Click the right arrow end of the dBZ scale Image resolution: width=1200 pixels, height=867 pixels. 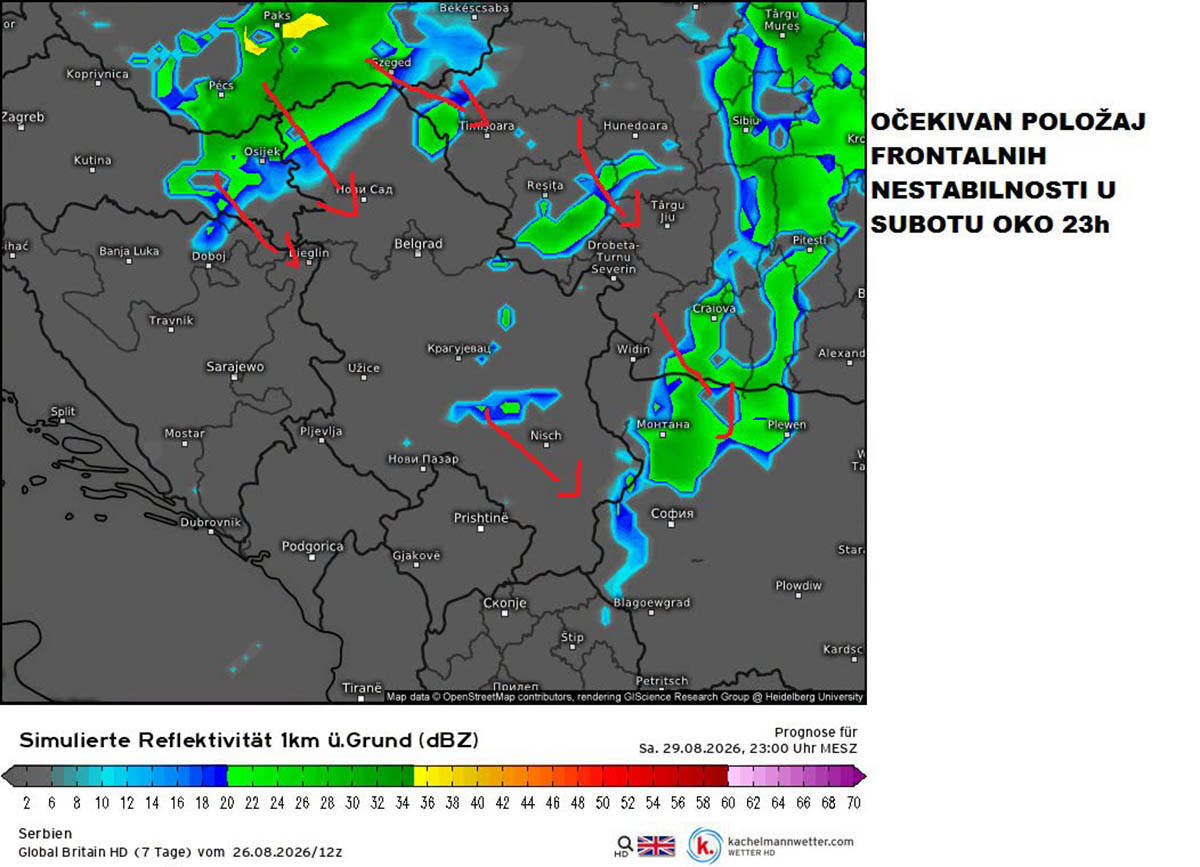coord(861,776)
